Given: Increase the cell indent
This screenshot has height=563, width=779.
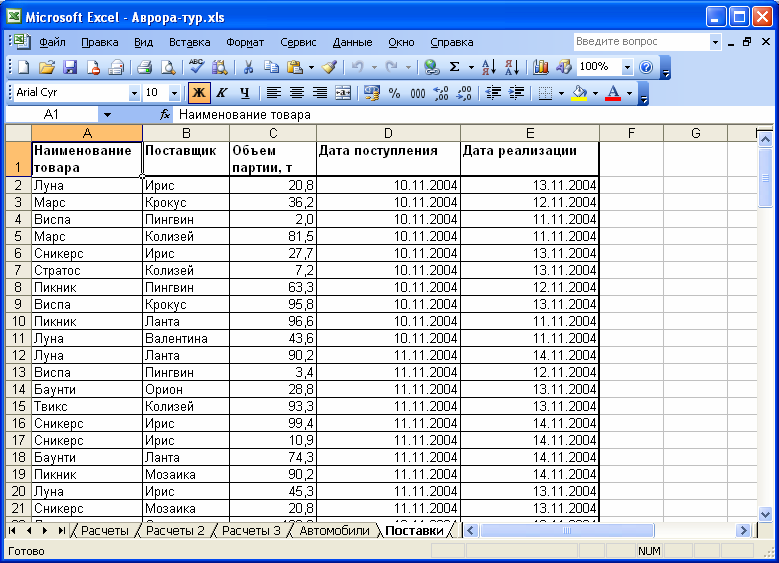Looking at the screenshot, I should (x=516, y=92).
